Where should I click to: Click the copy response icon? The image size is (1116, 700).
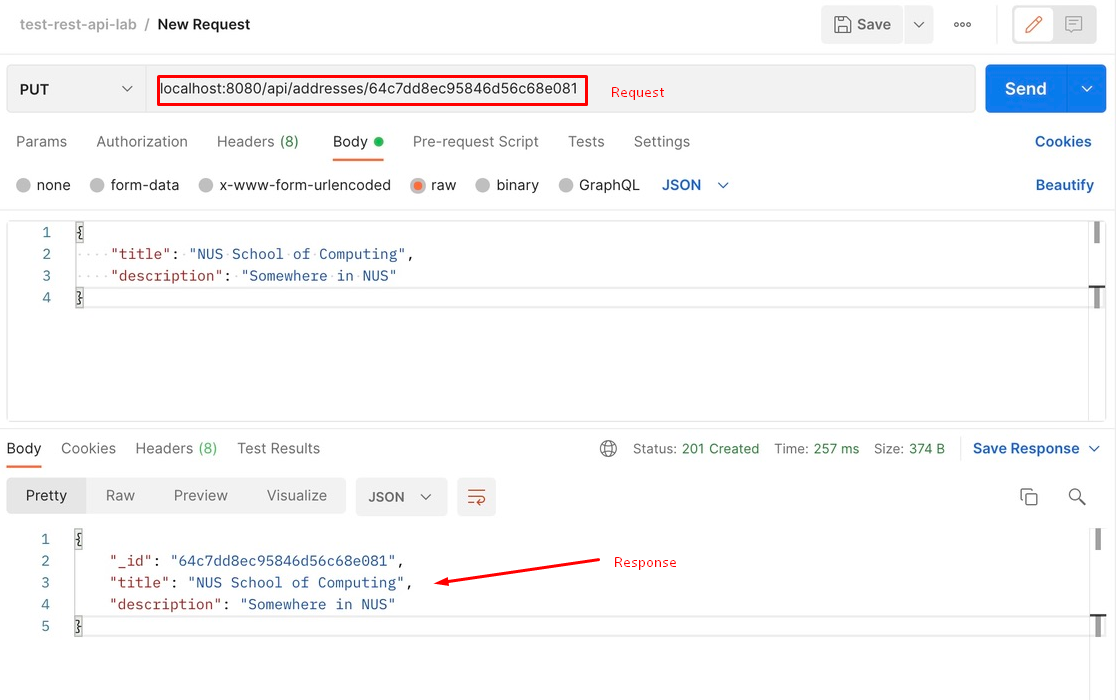pyautogui.click(x=1029, y=496)
